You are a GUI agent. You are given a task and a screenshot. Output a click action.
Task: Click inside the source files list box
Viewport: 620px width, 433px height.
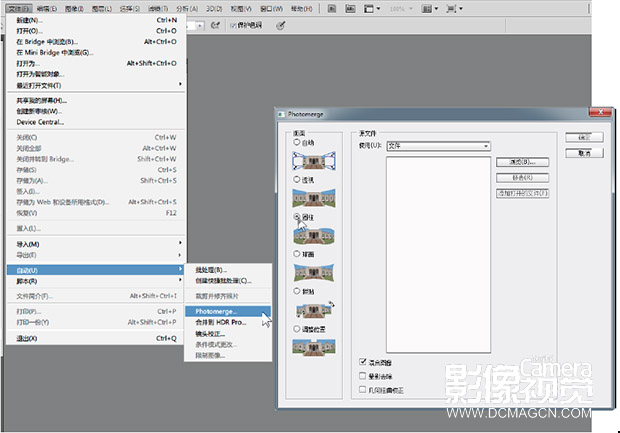(439, 255)
